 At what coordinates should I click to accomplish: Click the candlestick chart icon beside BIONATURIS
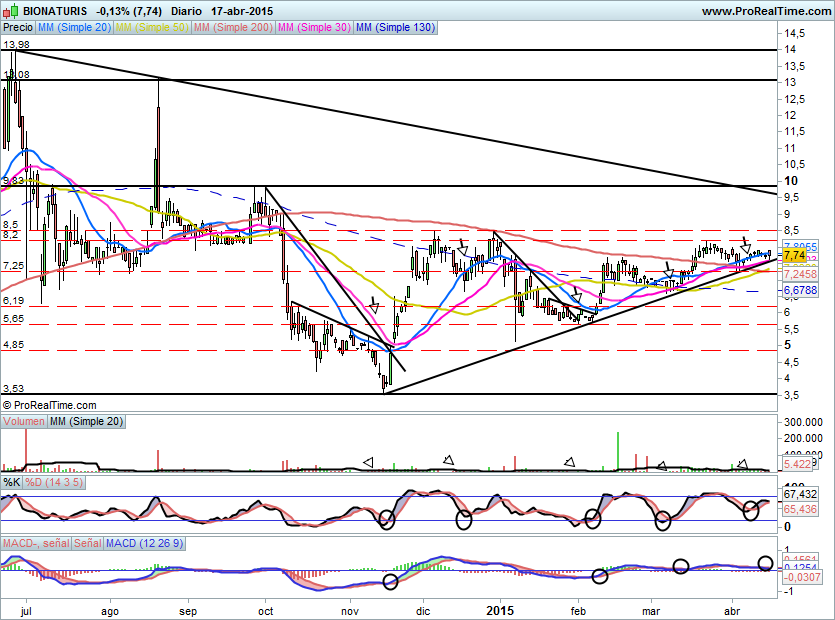coord(11,11)
